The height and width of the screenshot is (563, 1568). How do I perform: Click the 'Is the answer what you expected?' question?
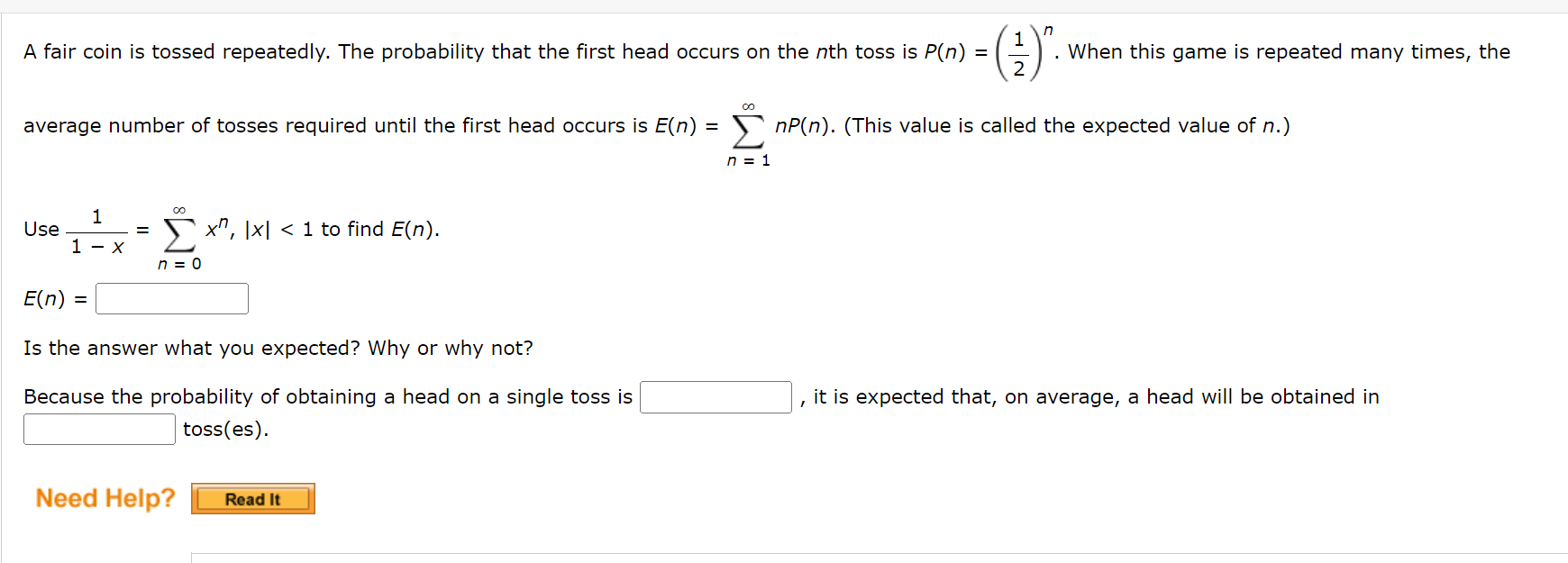coord(278,348)
